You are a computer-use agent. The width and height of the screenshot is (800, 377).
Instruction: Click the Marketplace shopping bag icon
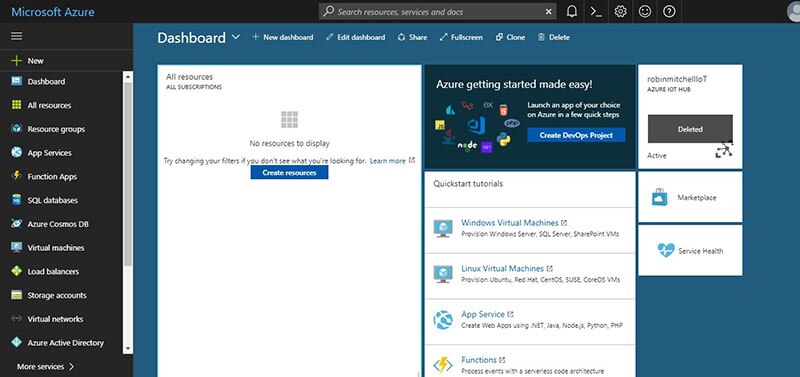click(x=660, y=197)
